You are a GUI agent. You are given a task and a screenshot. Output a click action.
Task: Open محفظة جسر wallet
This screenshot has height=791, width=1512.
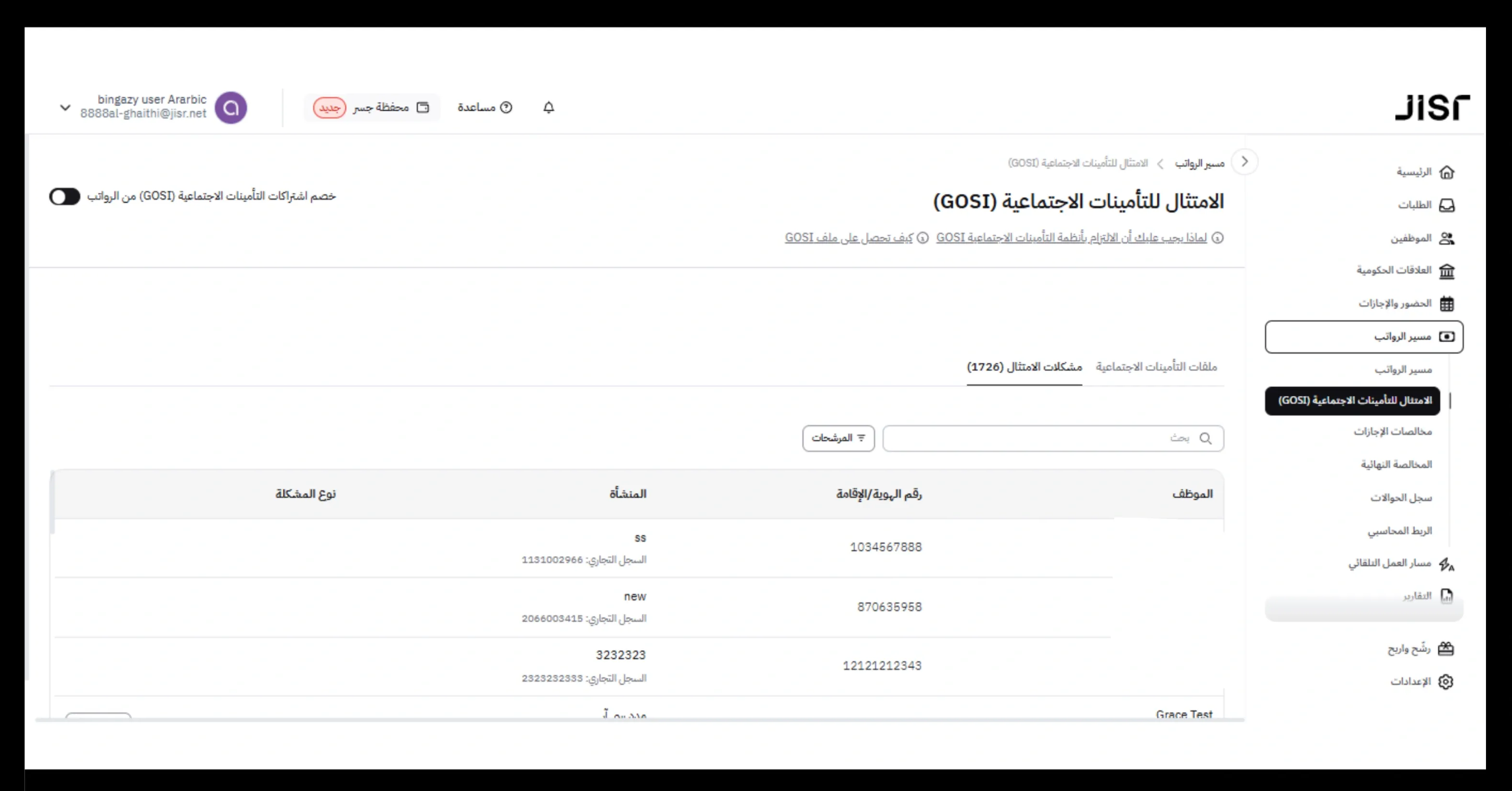click(372, 107)
